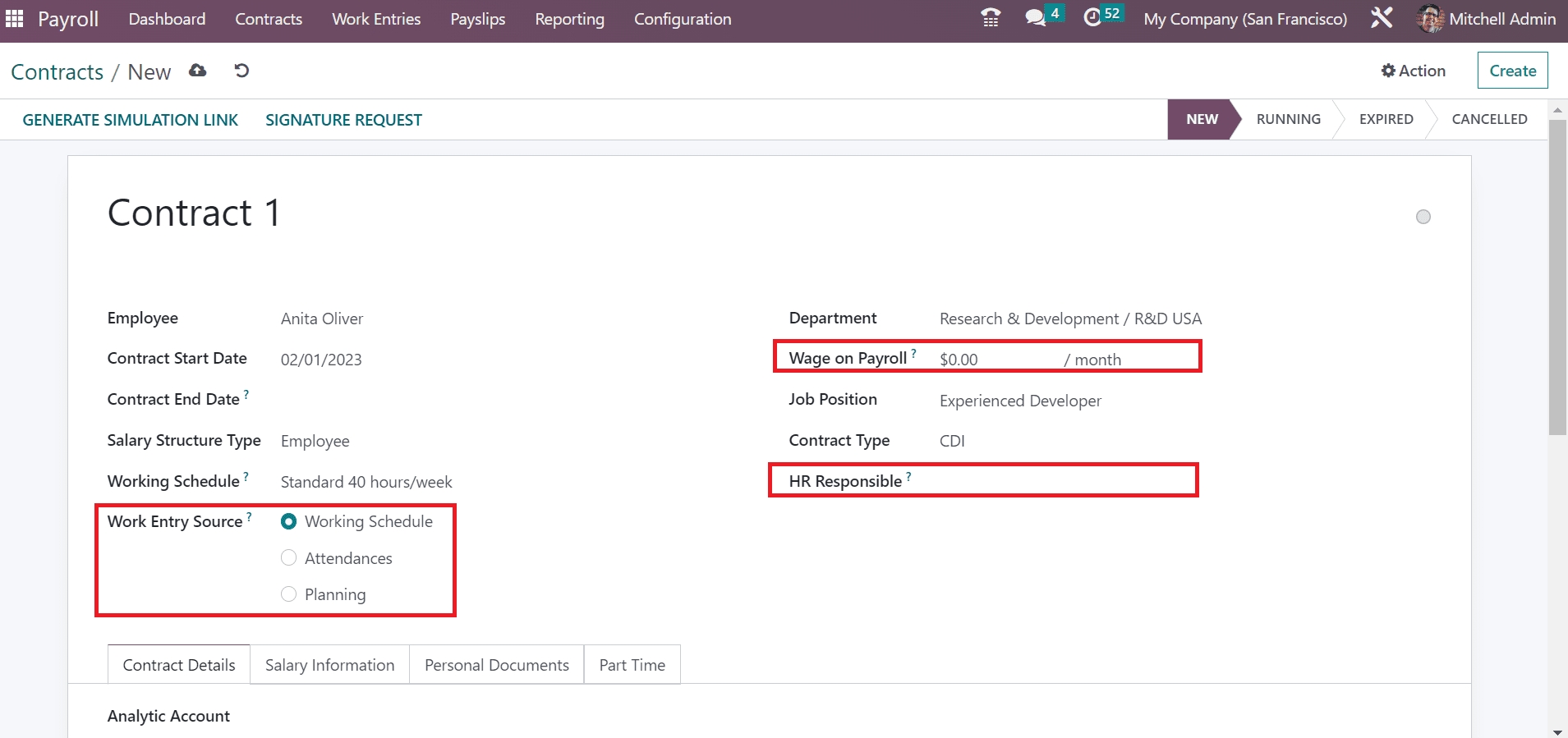Choose the Planning radio option
The height and width of the screenshot is (738, 1568).
[x=288, y=594]
